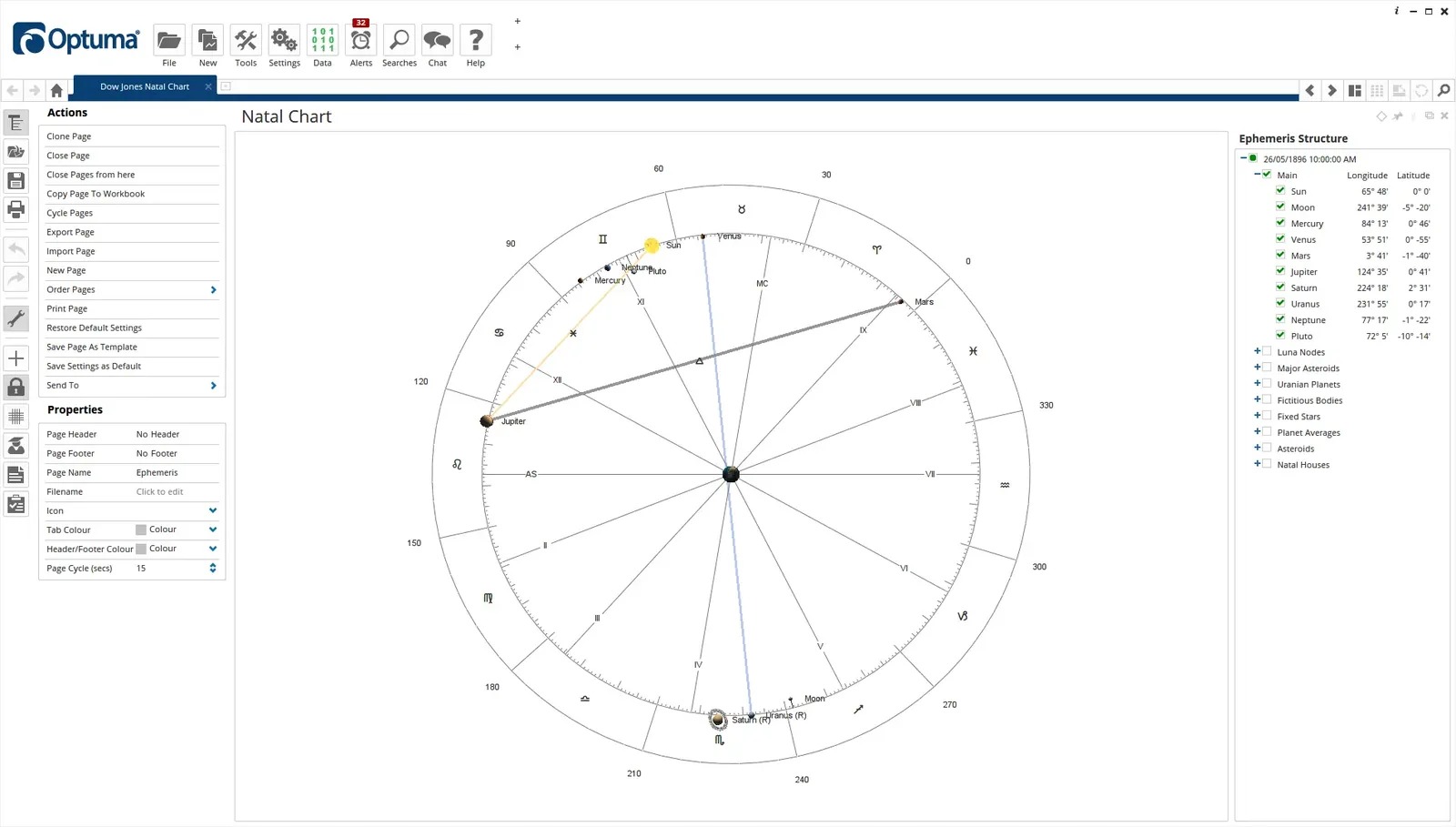Click the Tab Colour grey swatch
1456x827 pixels.
tap(141, 529)
